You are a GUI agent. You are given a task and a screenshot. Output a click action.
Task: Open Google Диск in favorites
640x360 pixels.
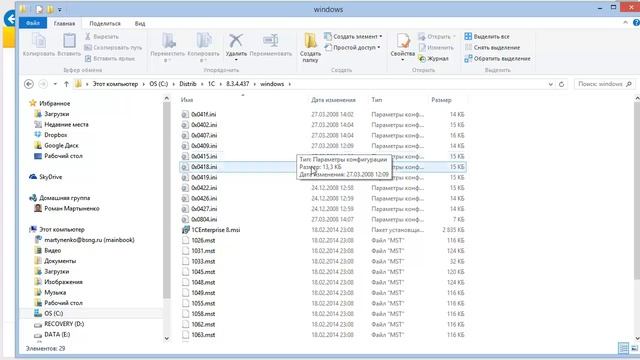61,145
